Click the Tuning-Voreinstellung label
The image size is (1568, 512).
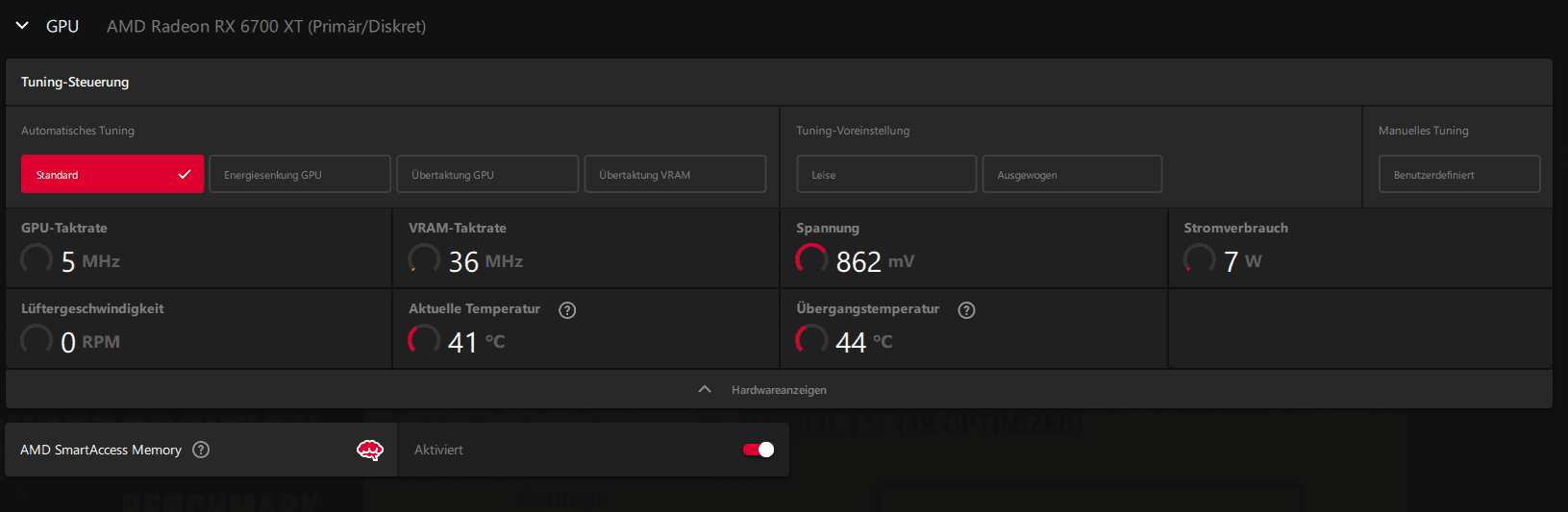(853, 131)
